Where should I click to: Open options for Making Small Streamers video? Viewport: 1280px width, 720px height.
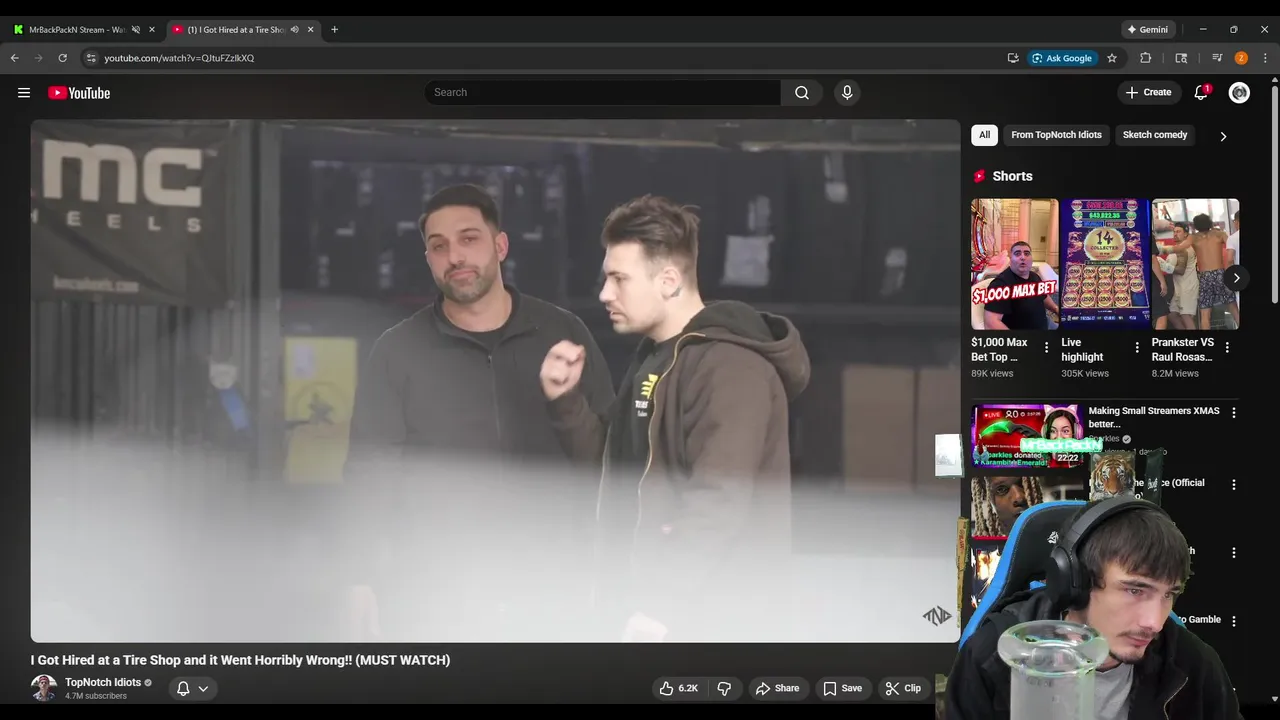click(x=1233, y=413)
